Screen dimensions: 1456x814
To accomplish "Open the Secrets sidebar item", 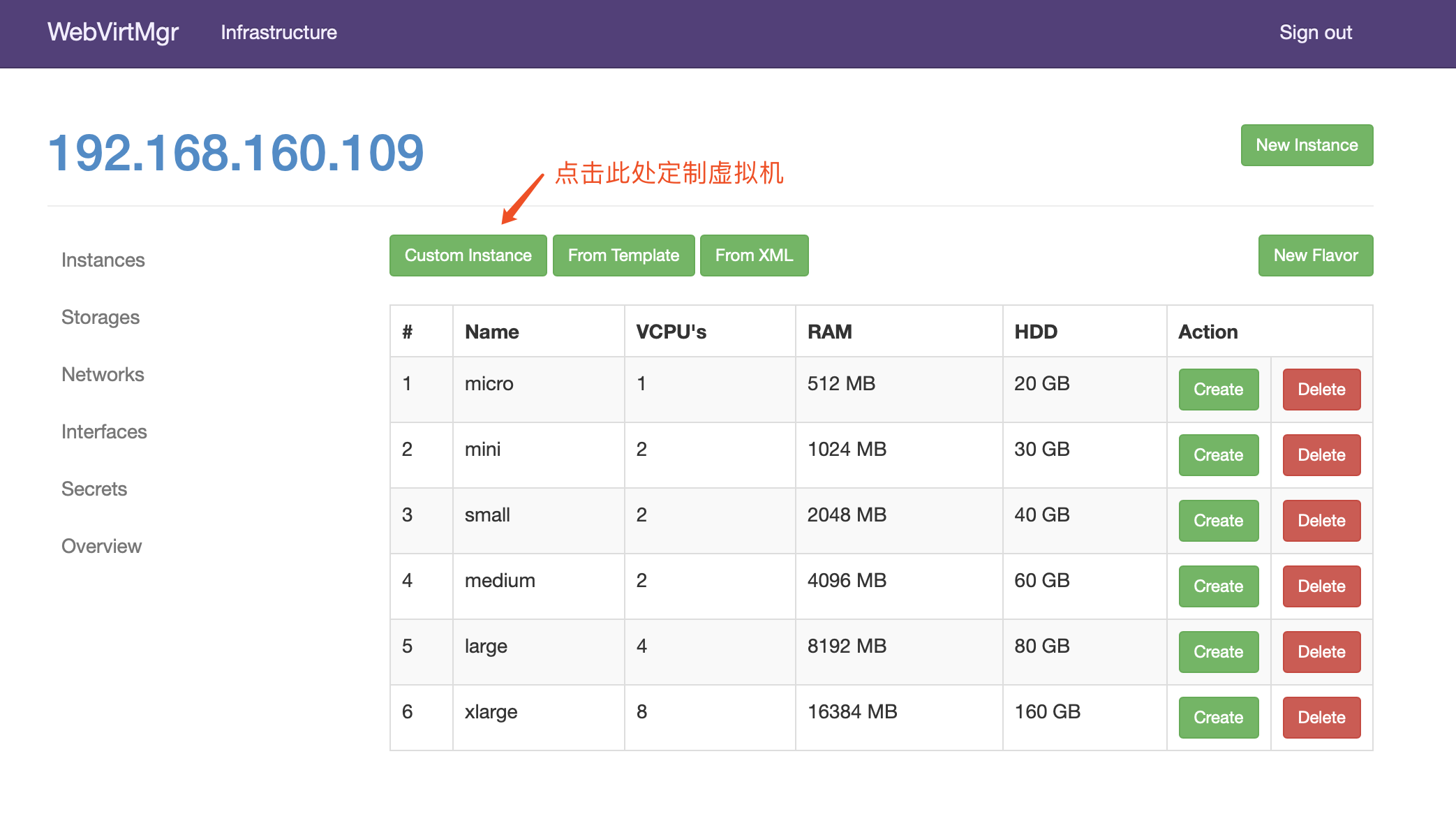I will point(94,489).
